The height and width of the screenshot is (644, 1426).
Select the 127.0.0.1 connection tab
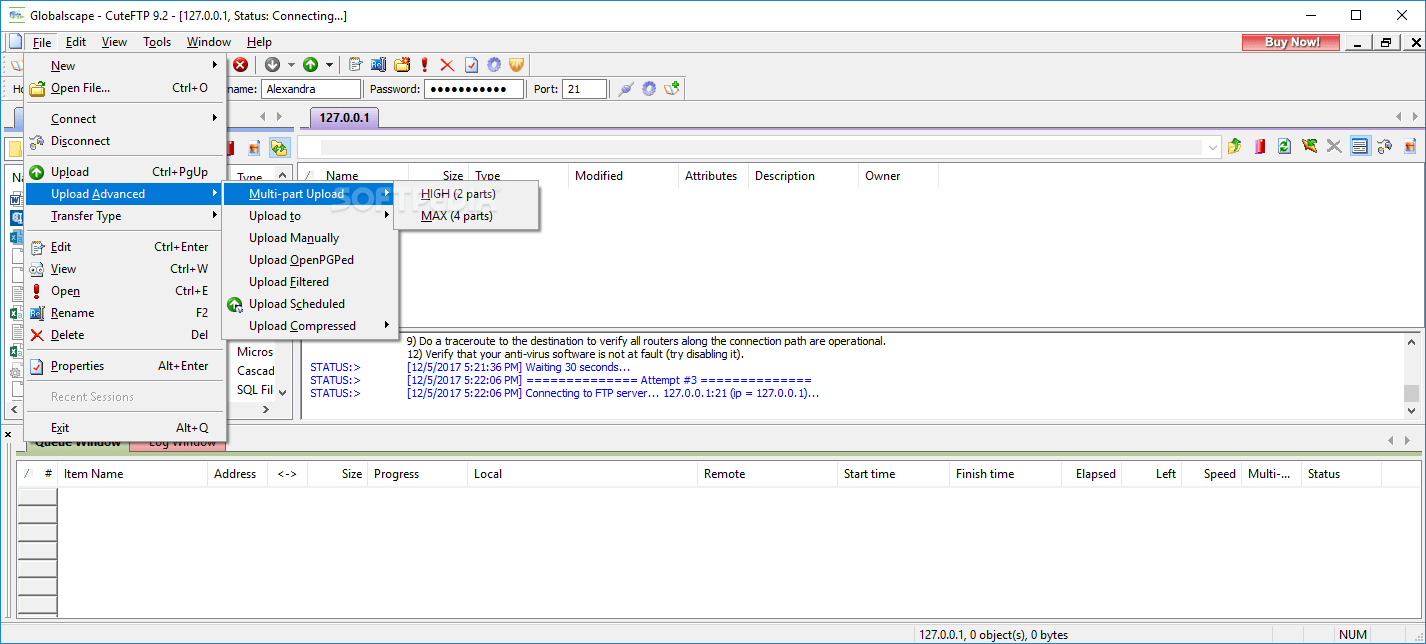(x=344, y=118)
